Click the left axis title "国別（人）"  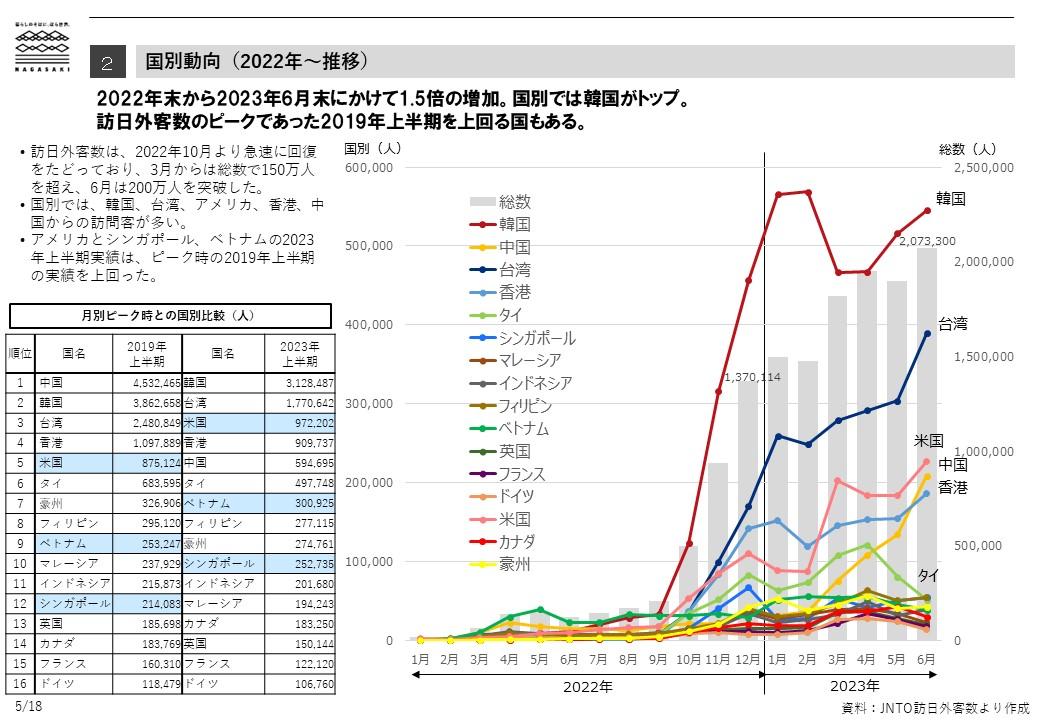coord(373,149)
